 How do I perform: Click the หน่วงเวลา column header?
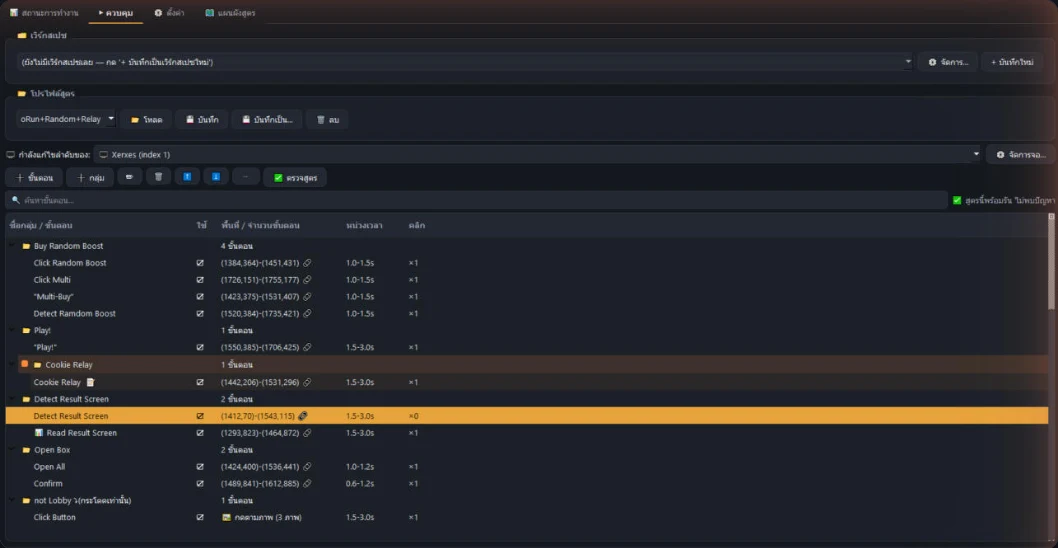tap(364, 225)
